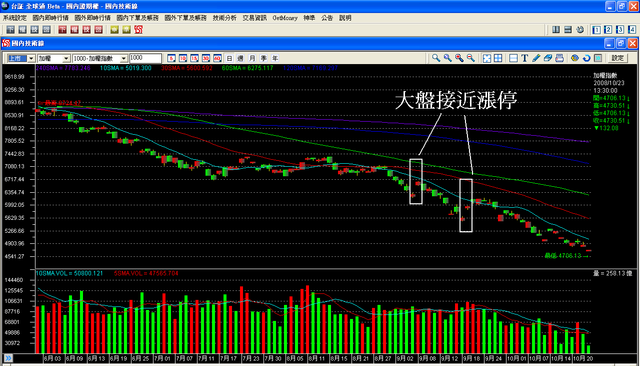Click the symbol code input showing 1000
640x366 pixels.
145,58
